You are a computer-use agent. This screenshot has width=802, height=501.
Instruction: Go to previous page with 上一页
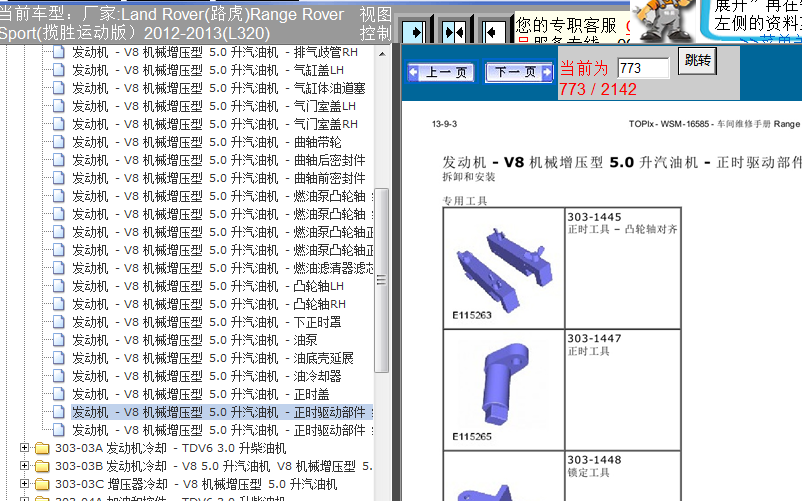coord(441,72)
